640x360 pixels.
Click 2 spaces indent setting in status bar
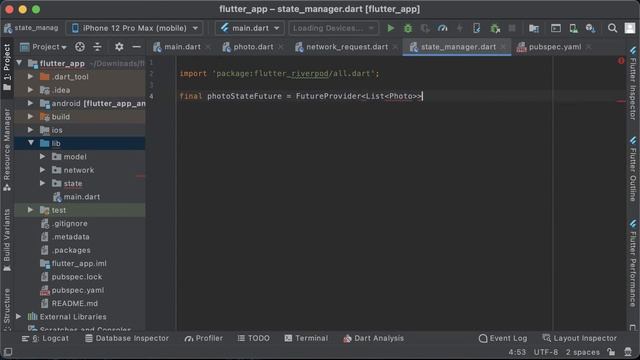pos(582,352)
